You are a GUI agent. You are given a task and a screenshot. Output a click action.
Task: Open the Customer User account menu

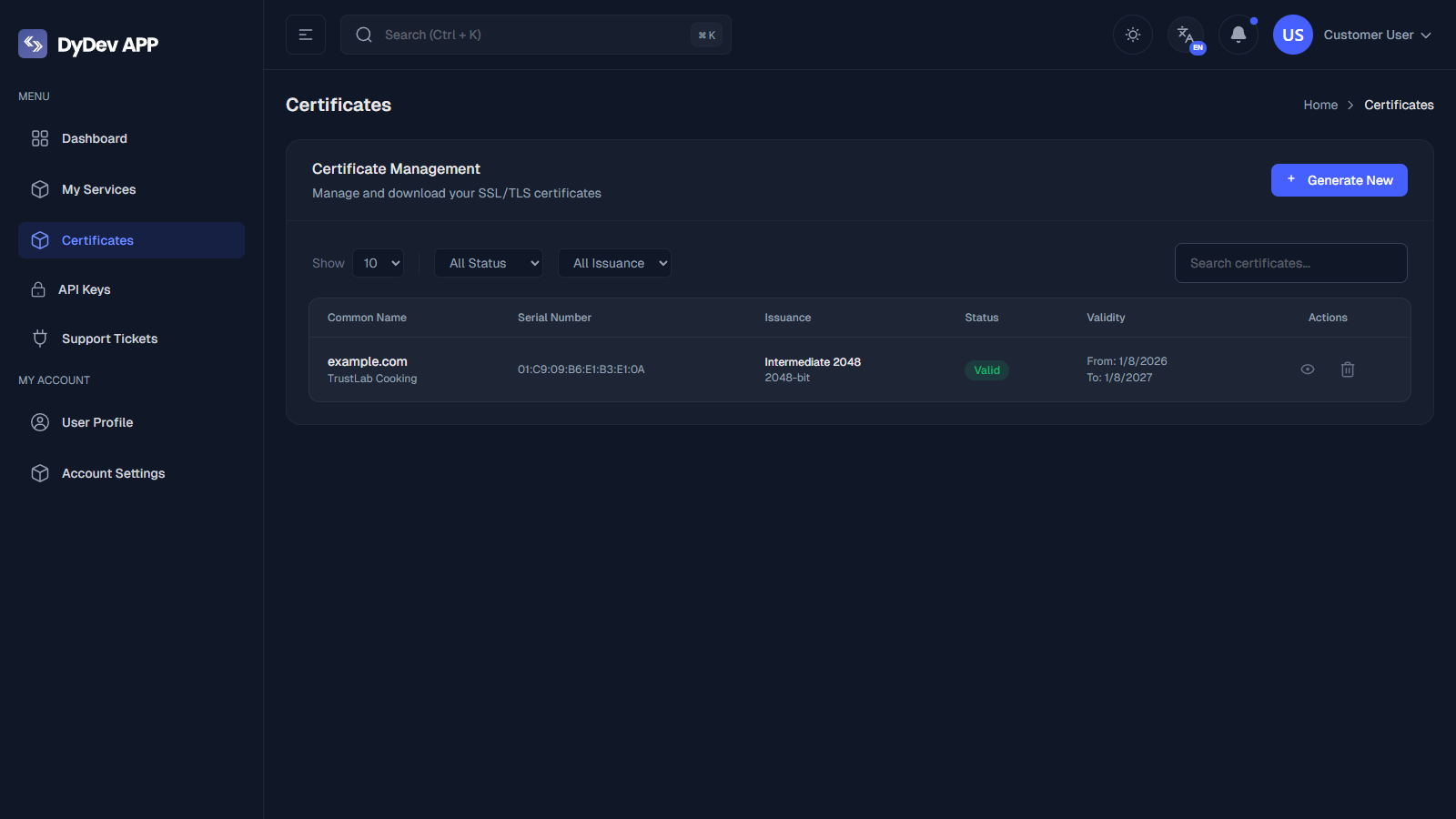pyautogui.click(x=1376, y=35)
